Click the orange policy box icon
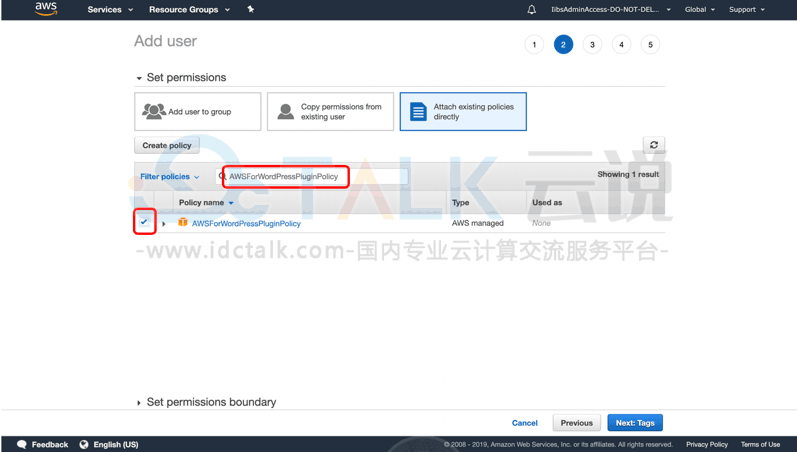 click(182, 222)
